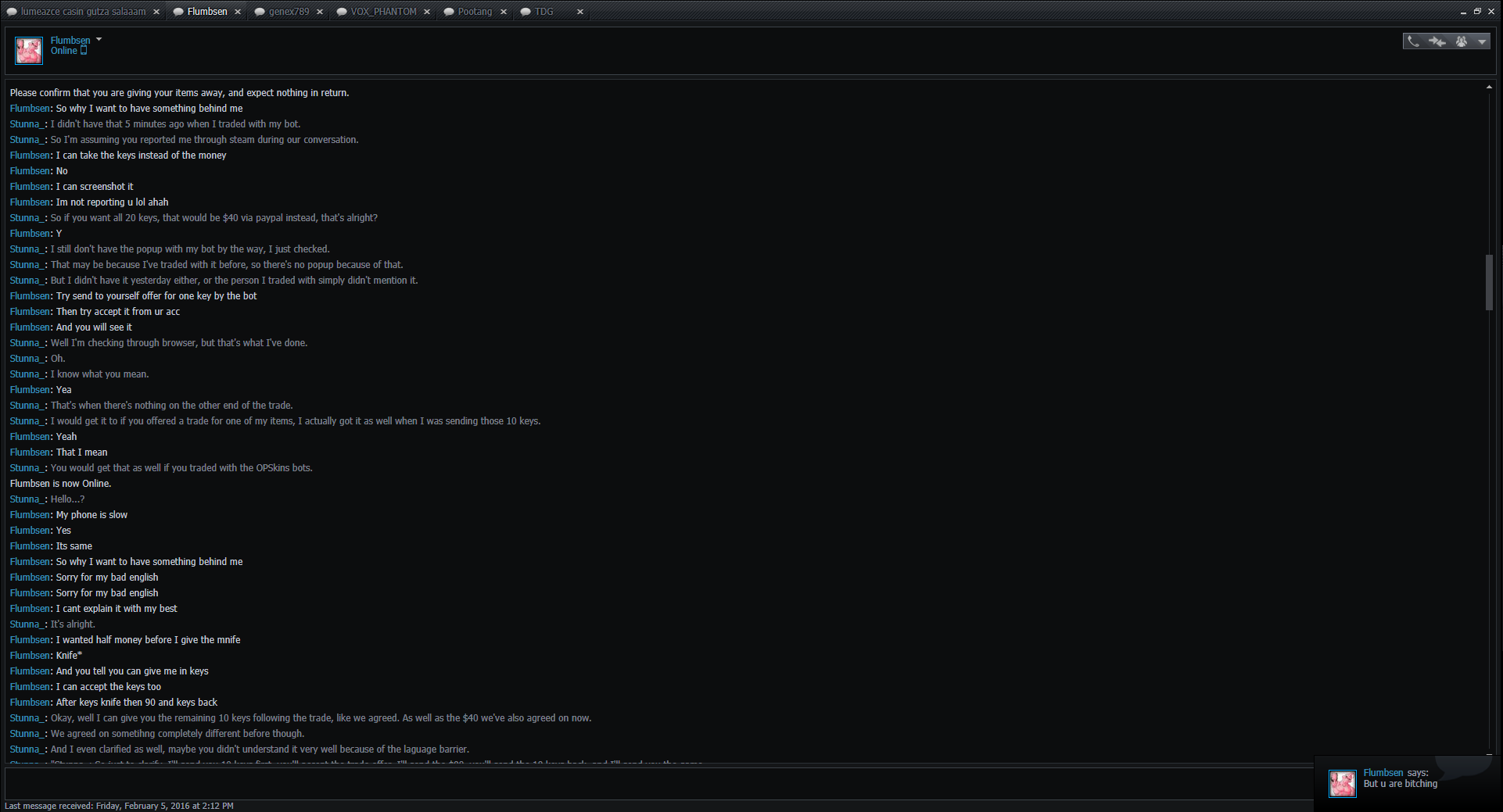Click avatar in the notification popup
Screen dimensions: 1503x812
[x=1342, y=783]
